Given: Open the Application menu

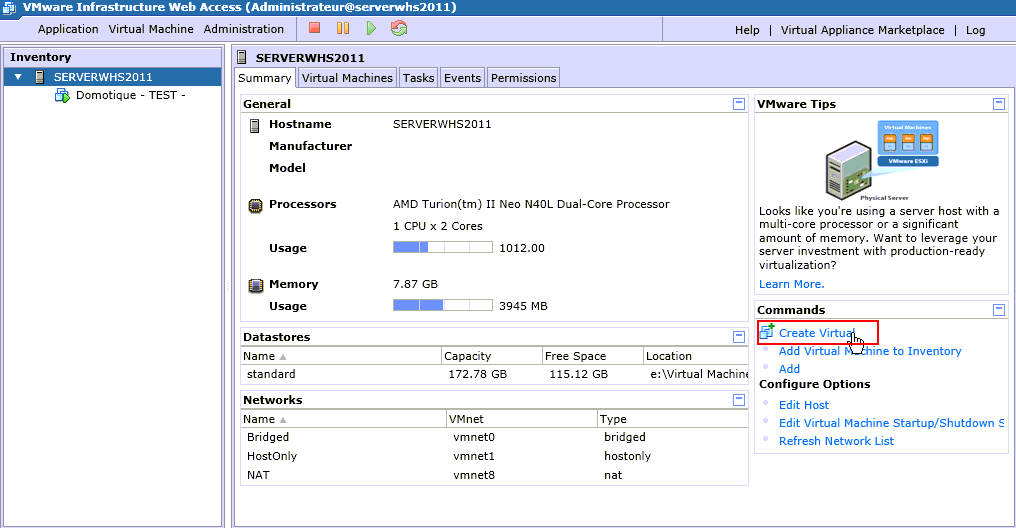Looking at the screenshot, I should [x=68, y=29].
